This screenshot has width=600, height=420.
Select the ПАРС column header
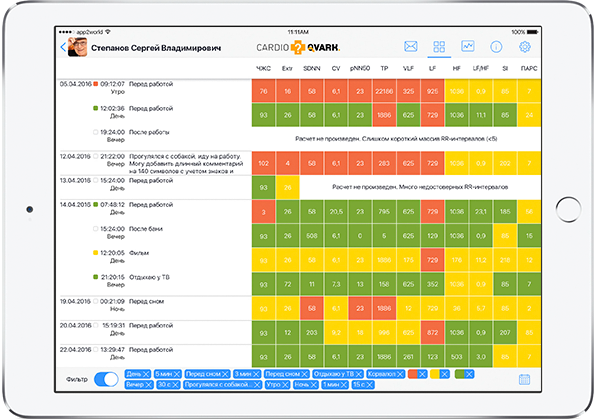coord(529,68)
